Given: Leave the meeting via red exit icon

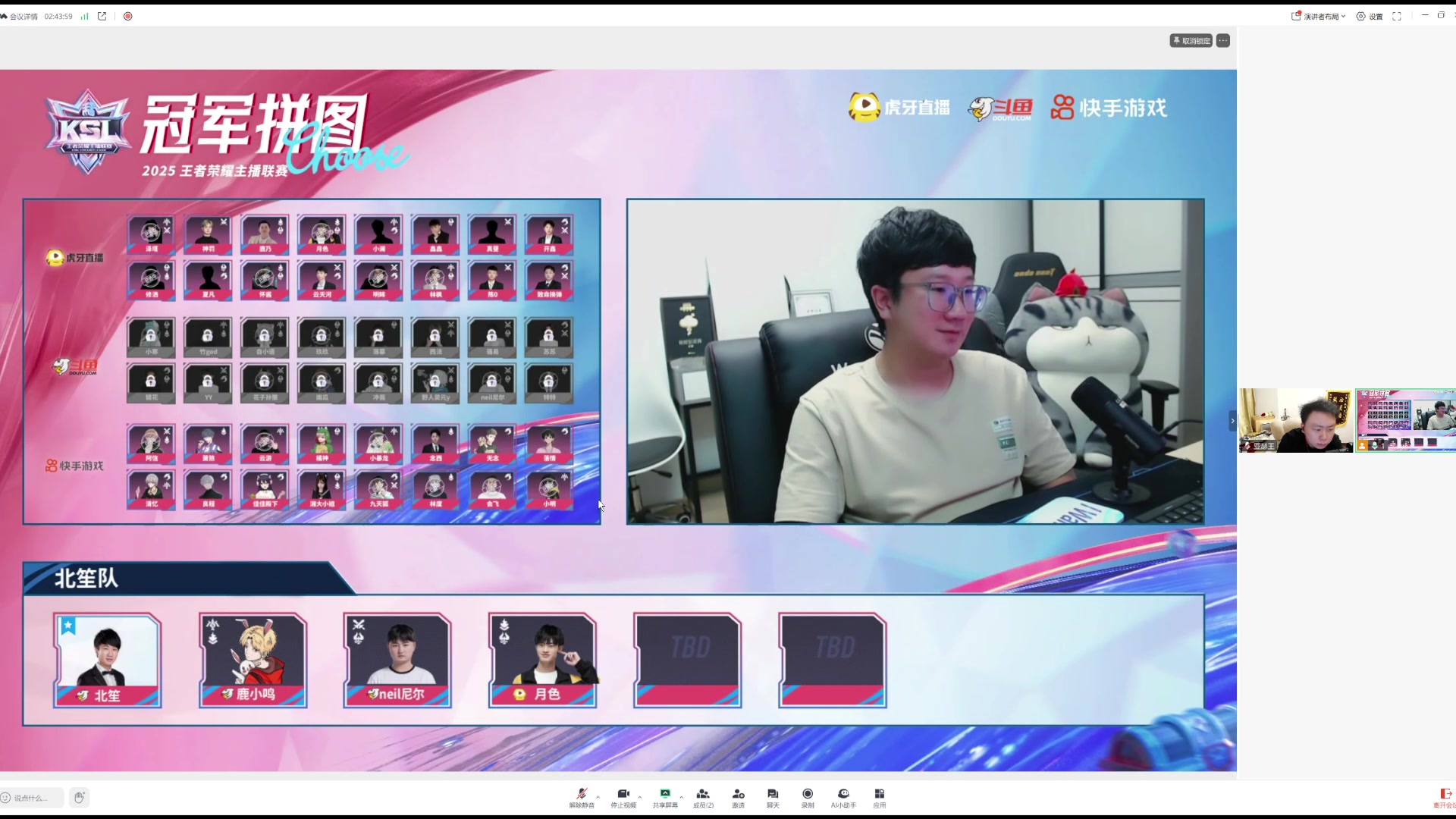Looking at the screenshot, I should click(1445, 798).
